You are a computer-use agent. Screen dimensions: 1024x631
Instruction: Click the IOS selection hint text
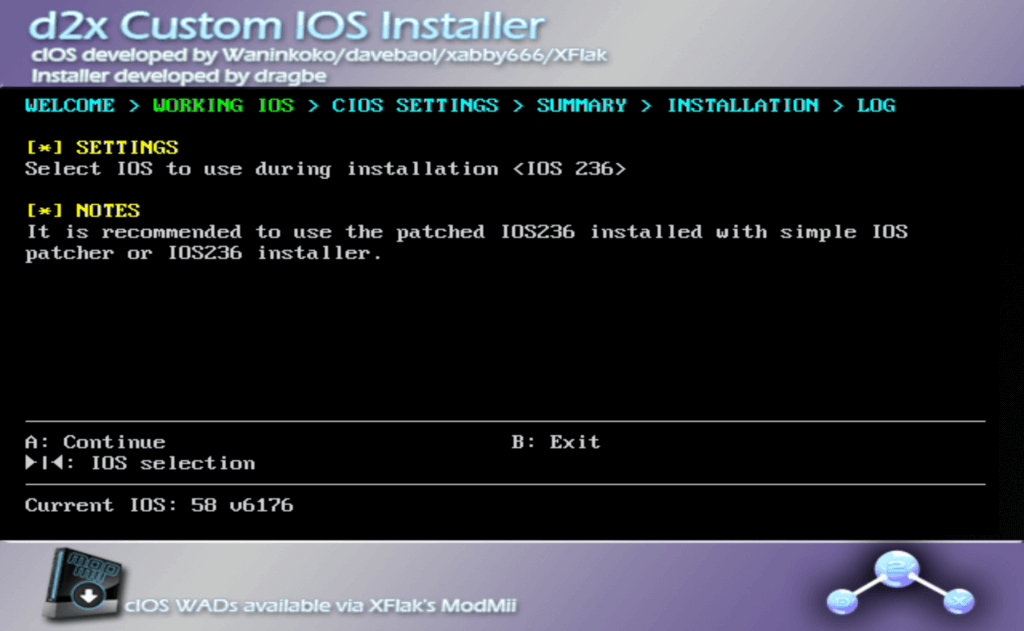click(x=173, y=463)
